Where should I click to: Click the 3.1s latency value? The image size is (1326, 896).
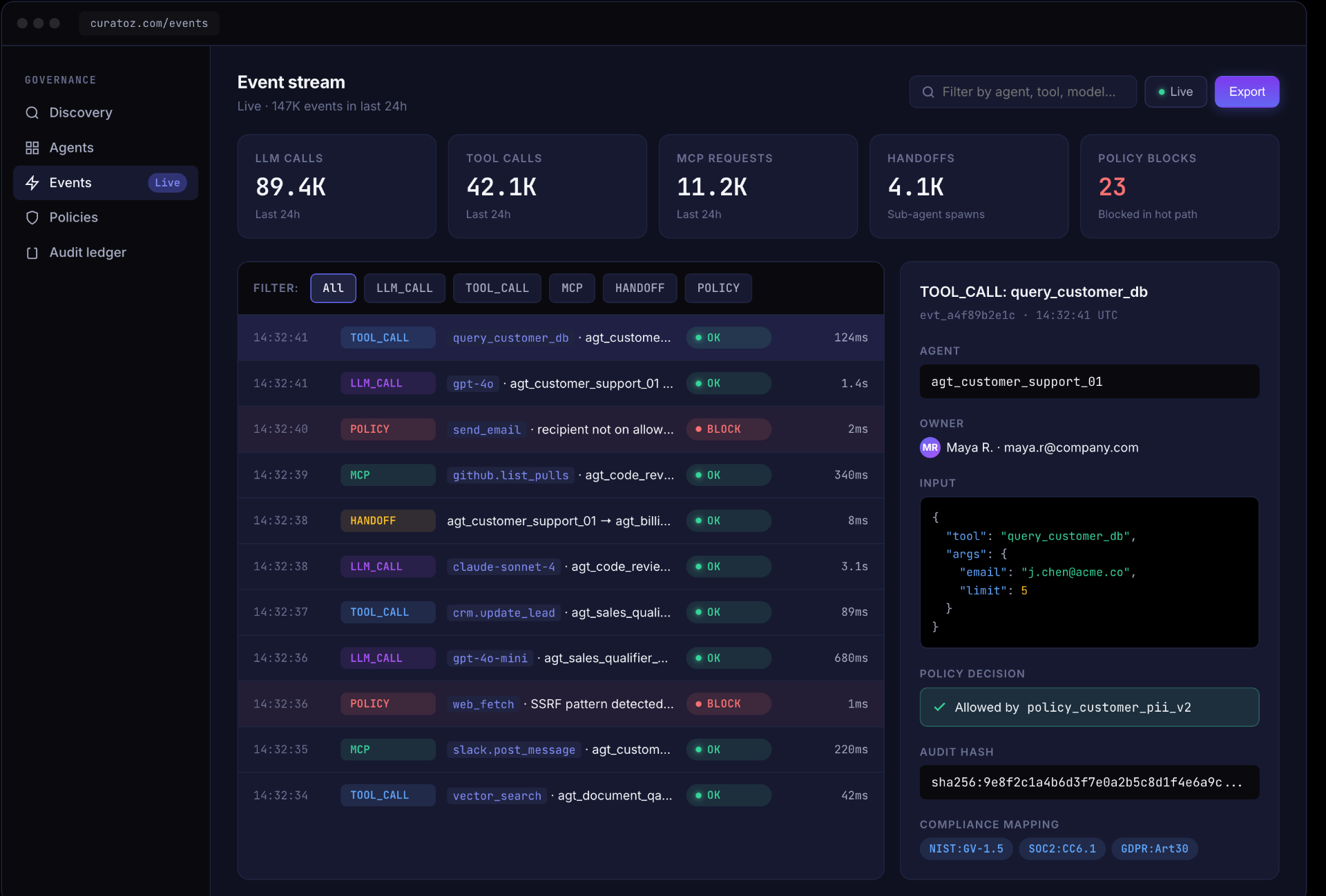pos(854,567)
